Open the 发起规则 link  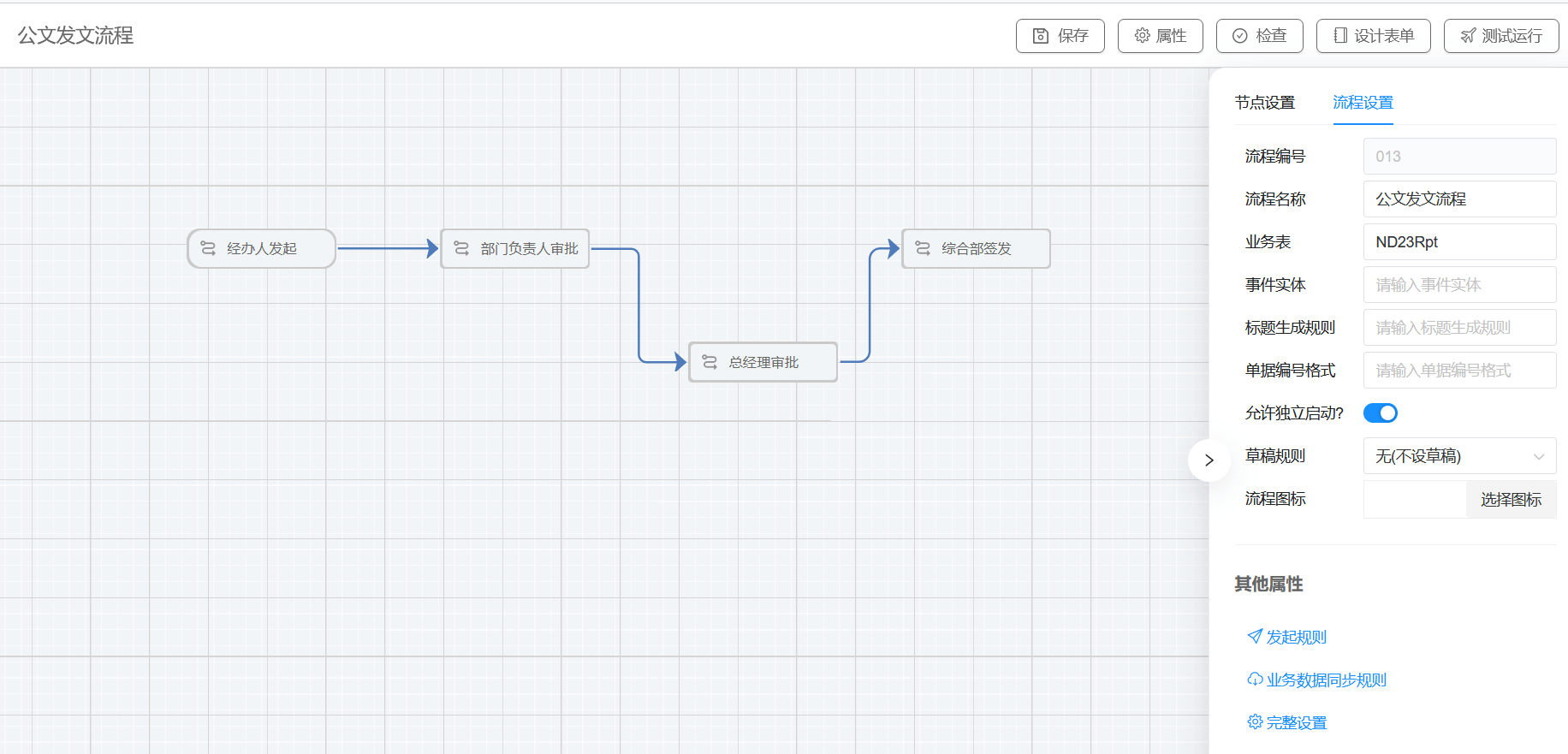(1296, 637)
